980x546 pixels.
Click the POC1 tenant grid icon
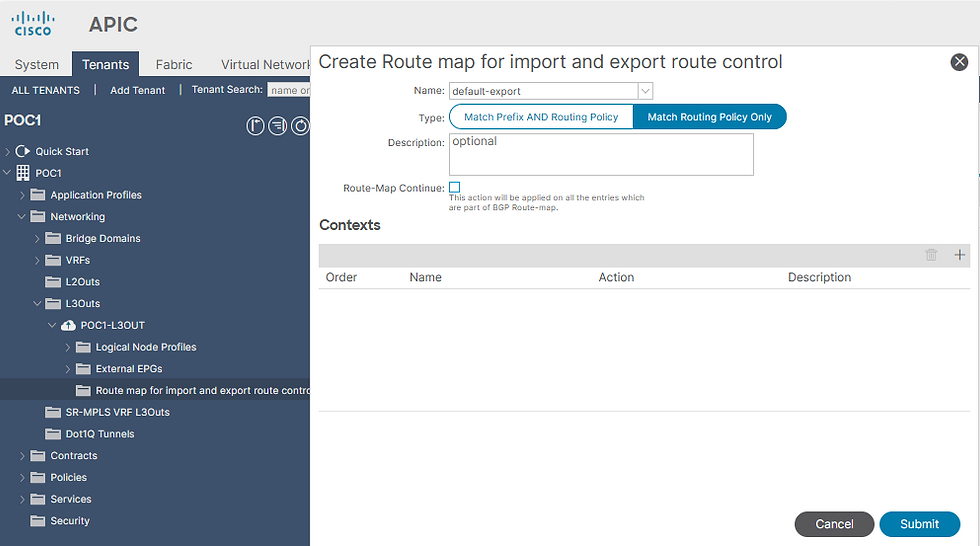(22, 173)
